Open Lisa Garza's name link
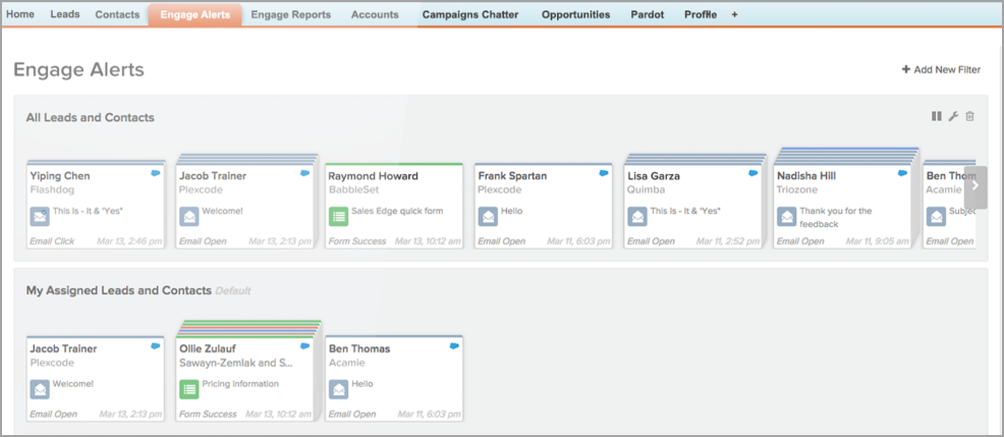 654,176
